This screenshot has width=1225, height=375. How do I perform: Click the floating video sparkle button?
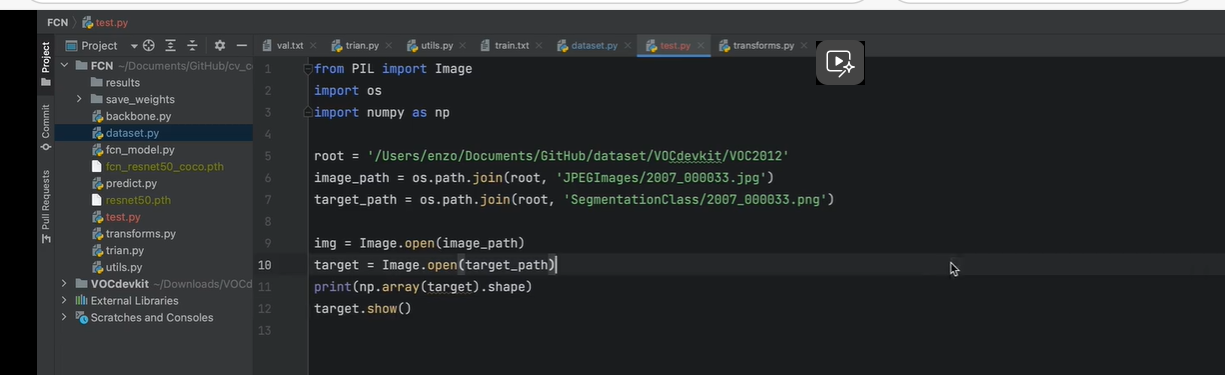tap(840, 64)
